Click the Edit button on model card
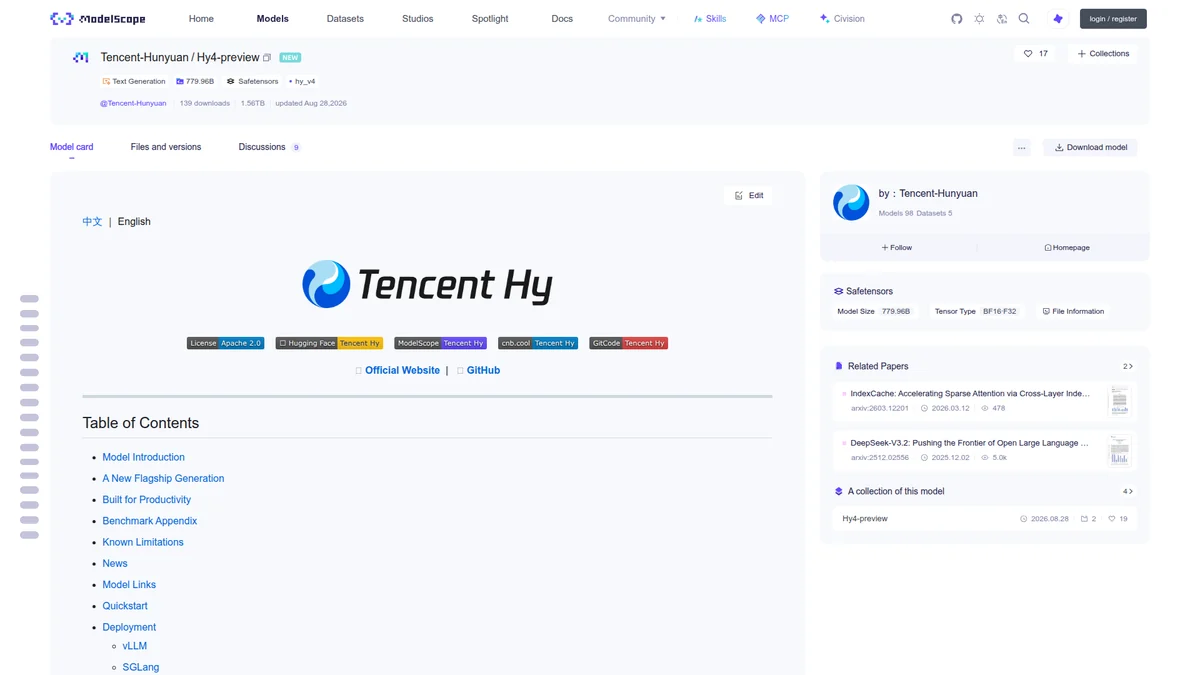The width and height of the screenshot is (1200, 675). click(x=748, y=196)
